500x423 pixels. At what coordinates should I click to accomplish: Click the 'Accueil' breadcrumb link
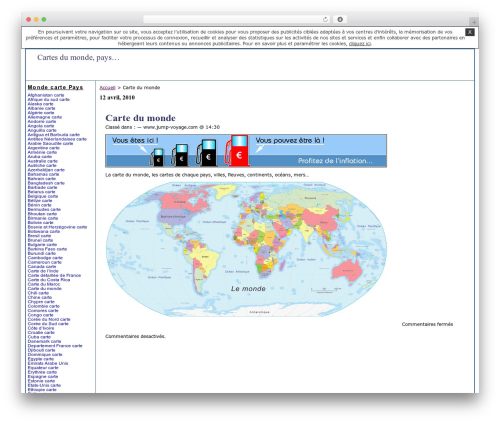[x=107, y=88]
